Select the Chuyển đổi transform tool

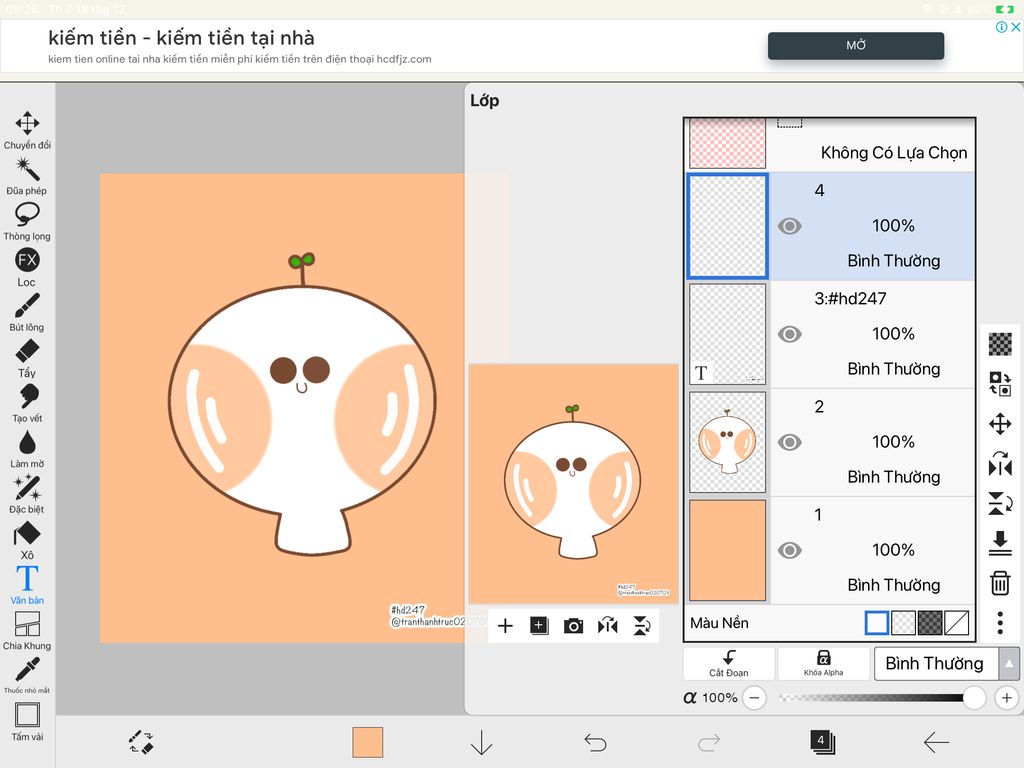point(27,130)
